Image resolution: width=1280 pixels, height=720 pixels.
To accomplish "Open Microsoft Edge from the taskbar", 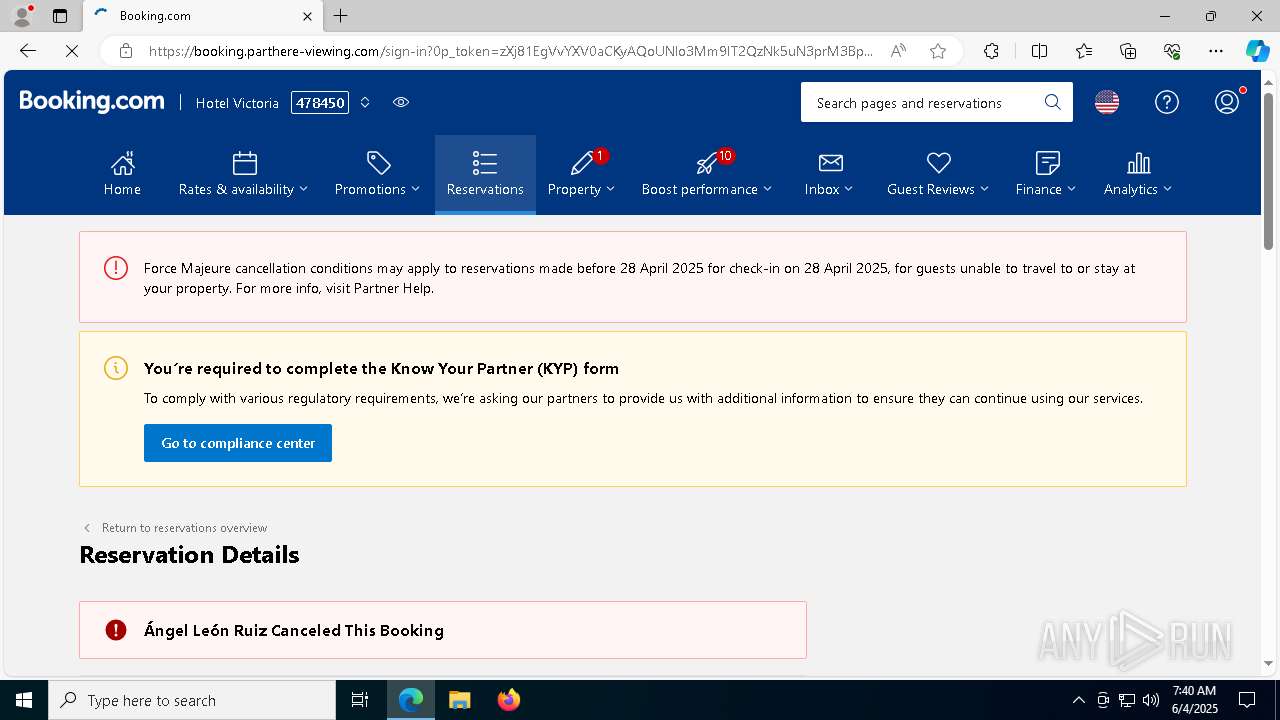I will [411, 700].
